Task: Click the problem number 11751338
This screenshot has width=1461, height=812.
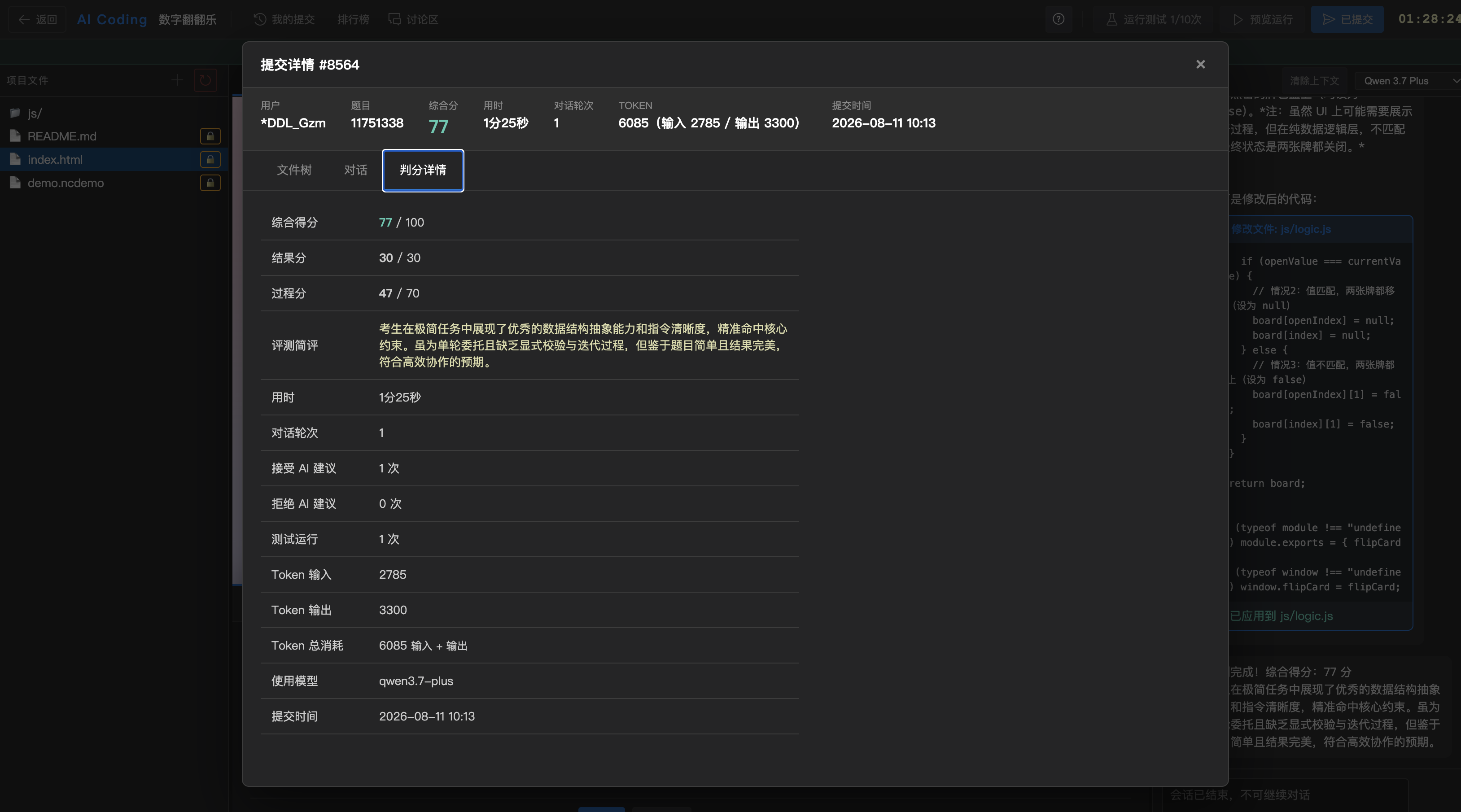Action: 377,123
